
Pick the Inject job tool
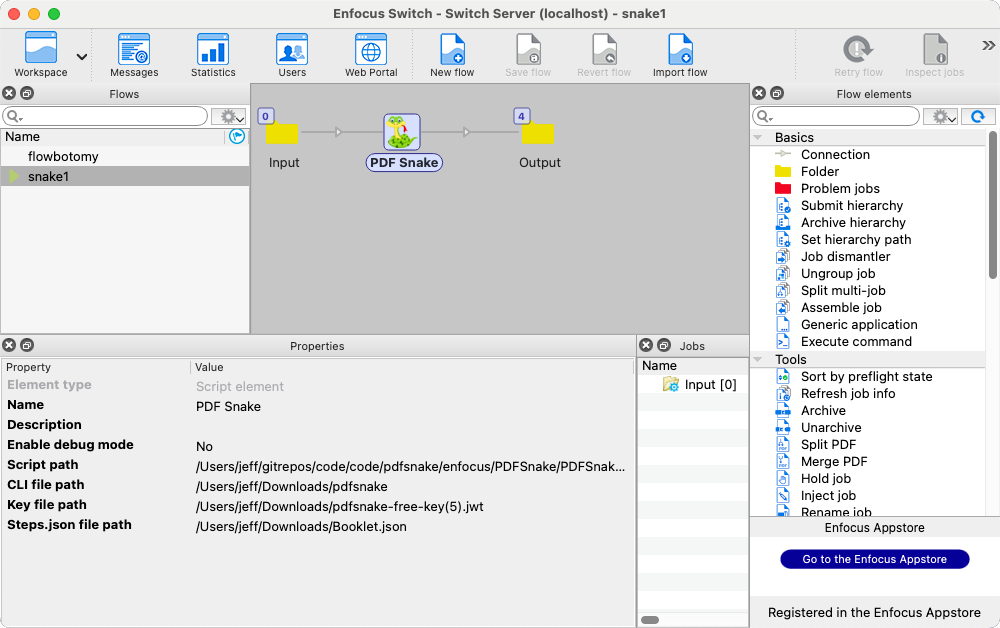[x=828, y=495]
